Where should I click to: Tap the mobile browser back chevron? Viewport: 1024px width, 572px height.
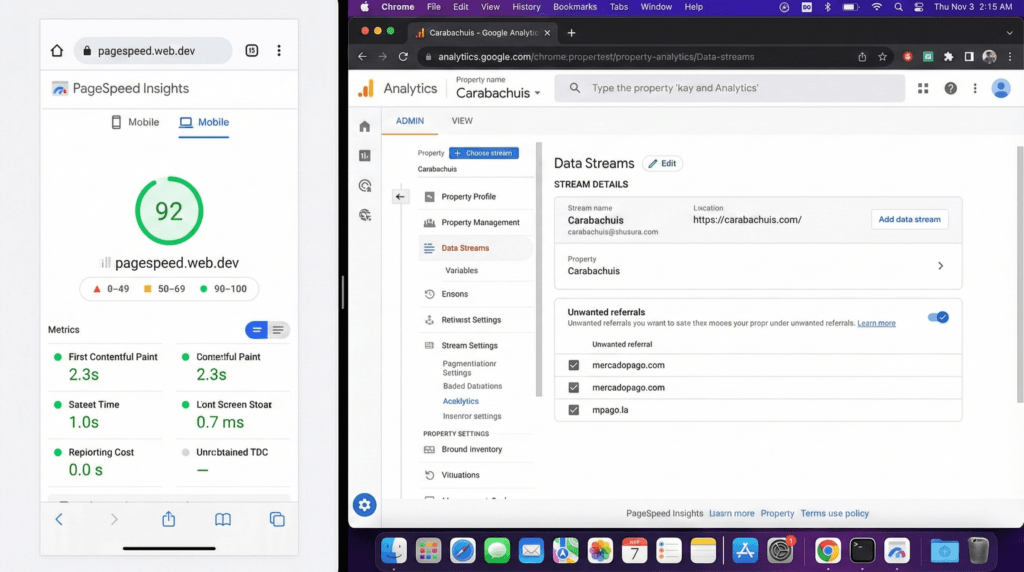tap(59, 519)
